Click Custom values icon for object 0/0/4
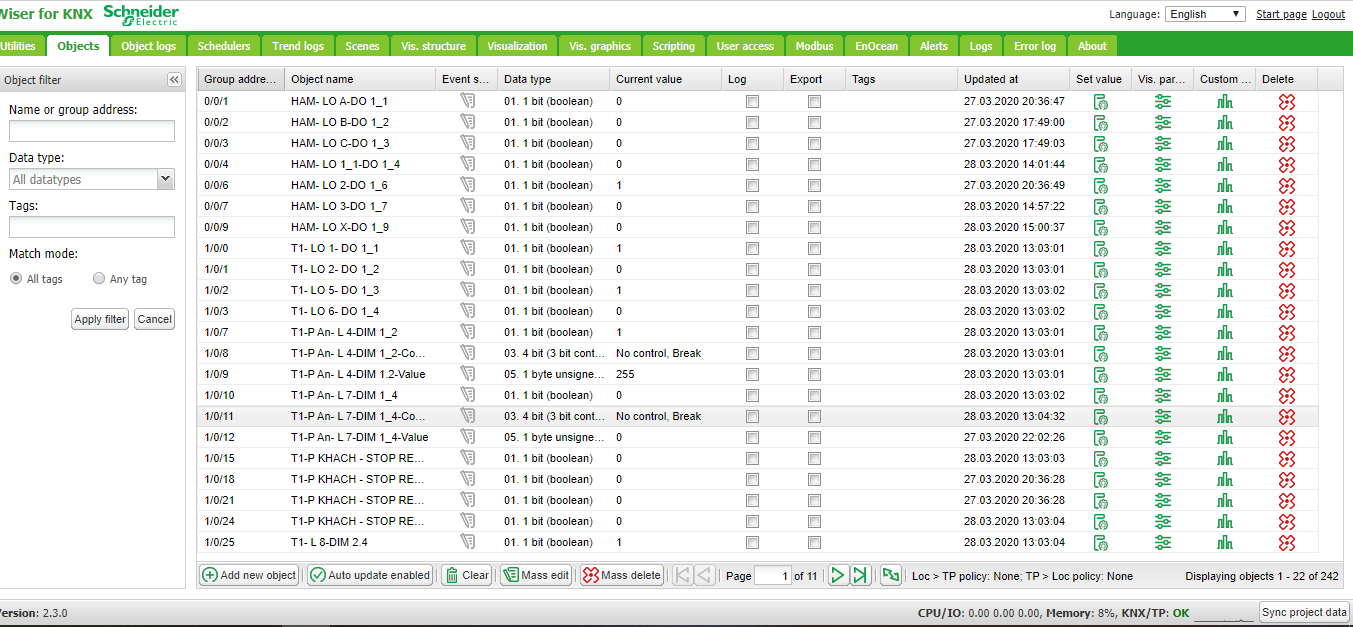The width and height of the screenshot is (1353, 627). tap(1225, 164)
